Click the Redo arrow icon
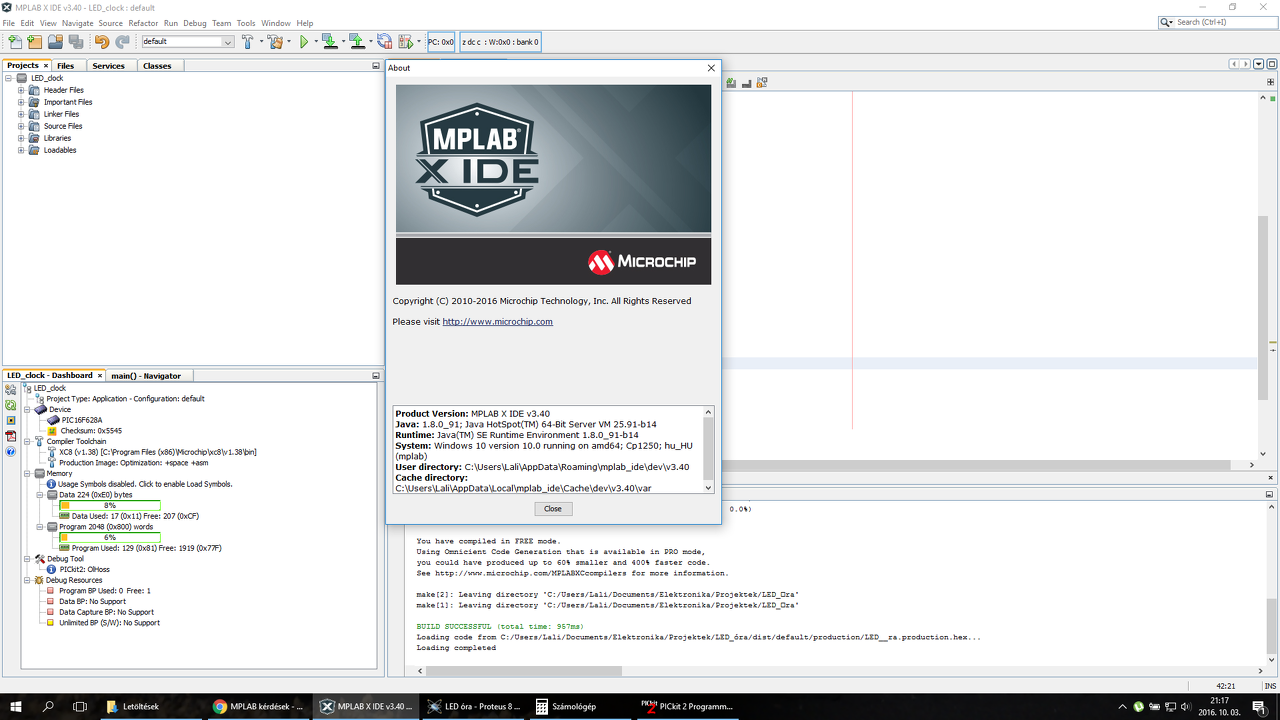This screenshot has height=720, width=1280. tap(122, 42)
